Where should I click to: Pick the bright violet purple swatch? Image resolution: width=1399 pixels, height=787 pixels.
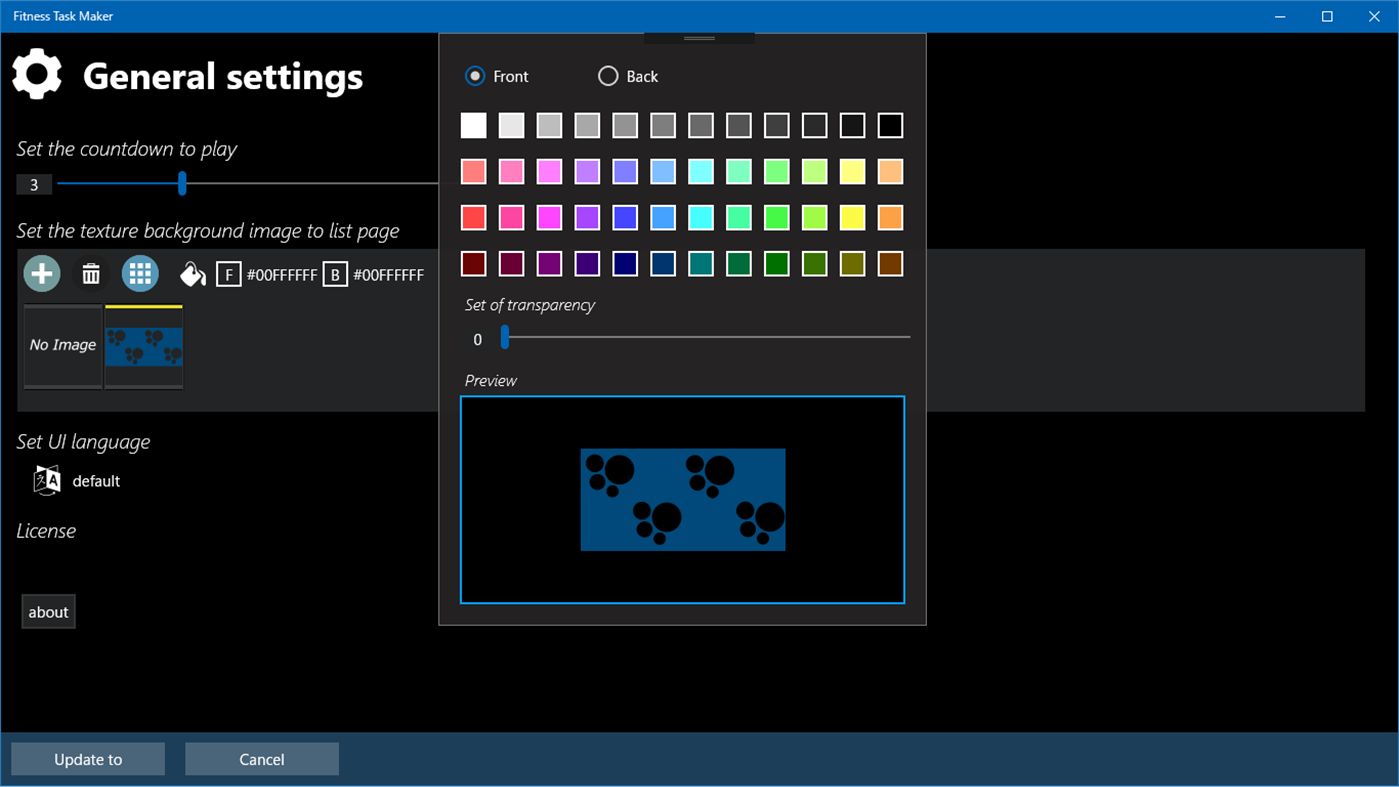[x=587, y=217]
